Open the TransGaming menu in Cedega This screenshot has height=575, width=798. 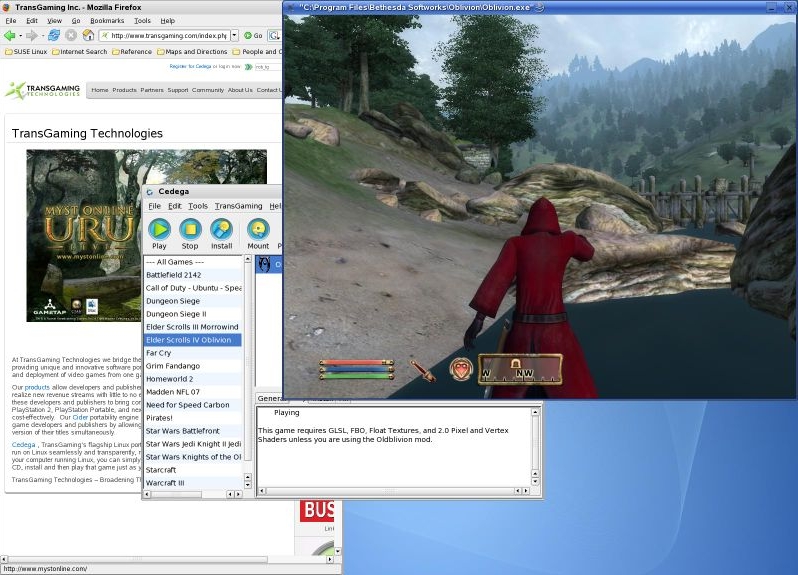click(x=238, y=206)
